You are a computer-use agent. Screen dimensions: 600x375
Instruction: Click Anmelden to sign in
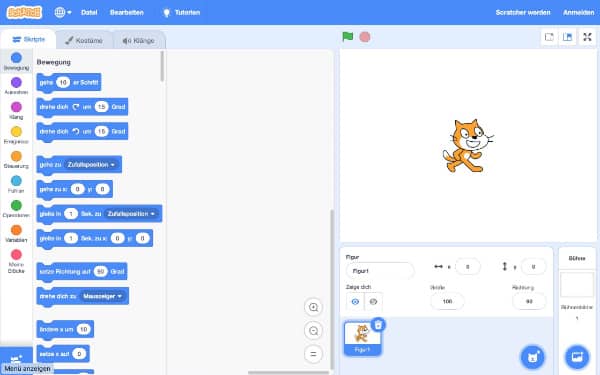point(578,12)
